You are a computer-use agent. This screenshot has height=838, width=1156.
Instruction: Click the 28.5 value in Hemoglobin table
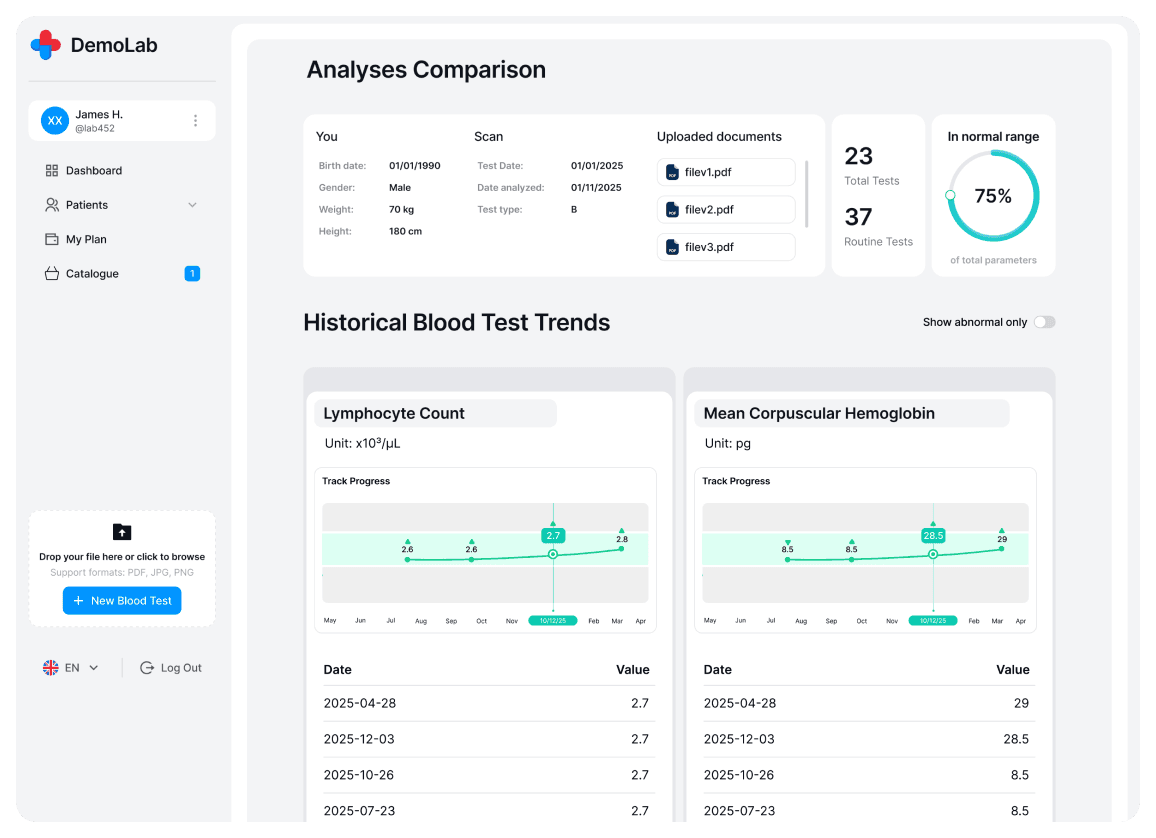1016,739
